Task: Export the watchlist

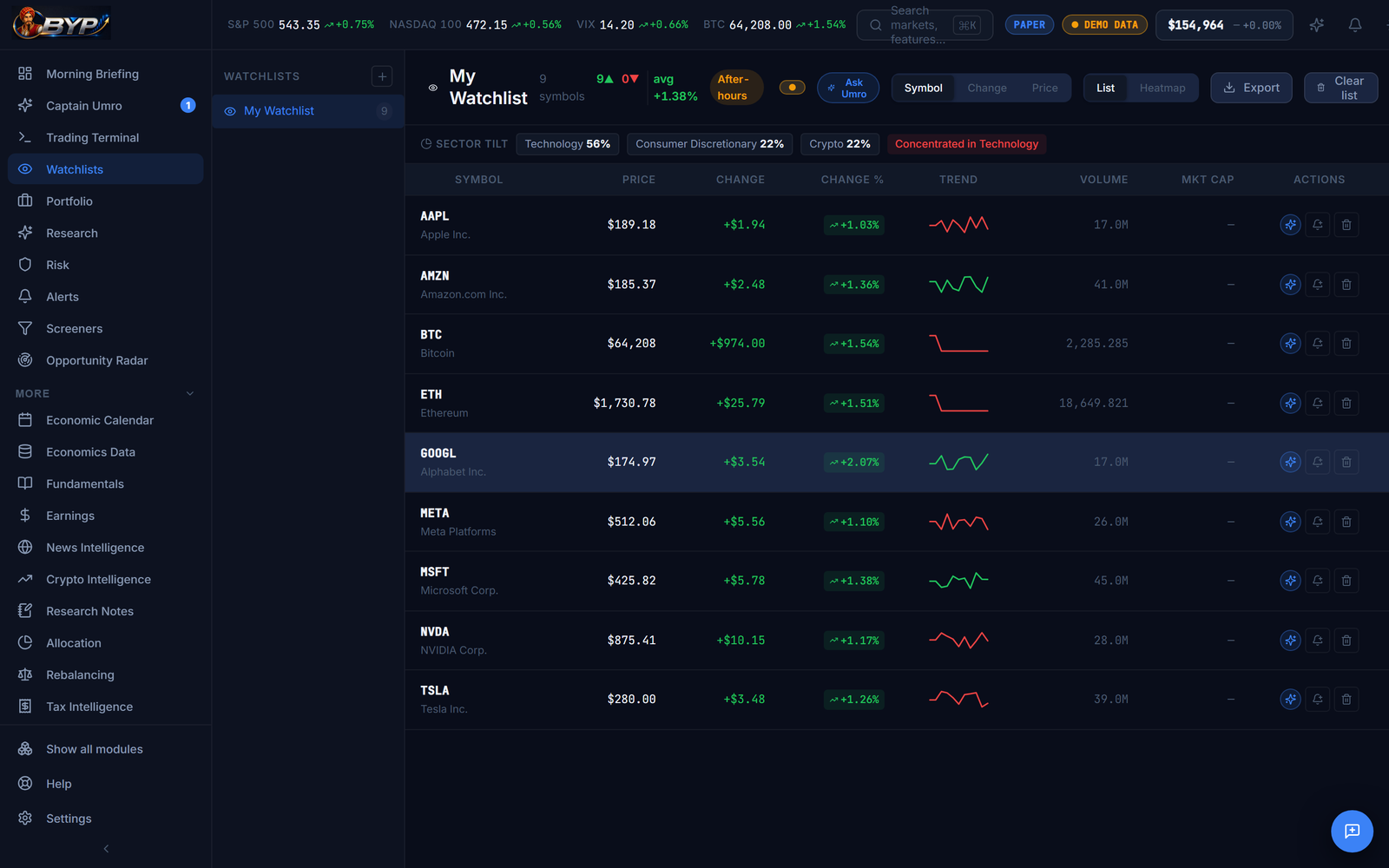Action: (1251, 88)
